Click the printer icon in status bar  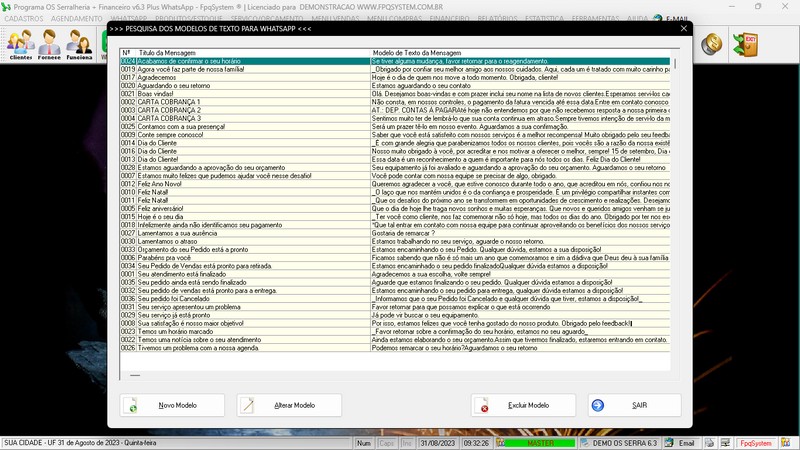coord(710,443)
